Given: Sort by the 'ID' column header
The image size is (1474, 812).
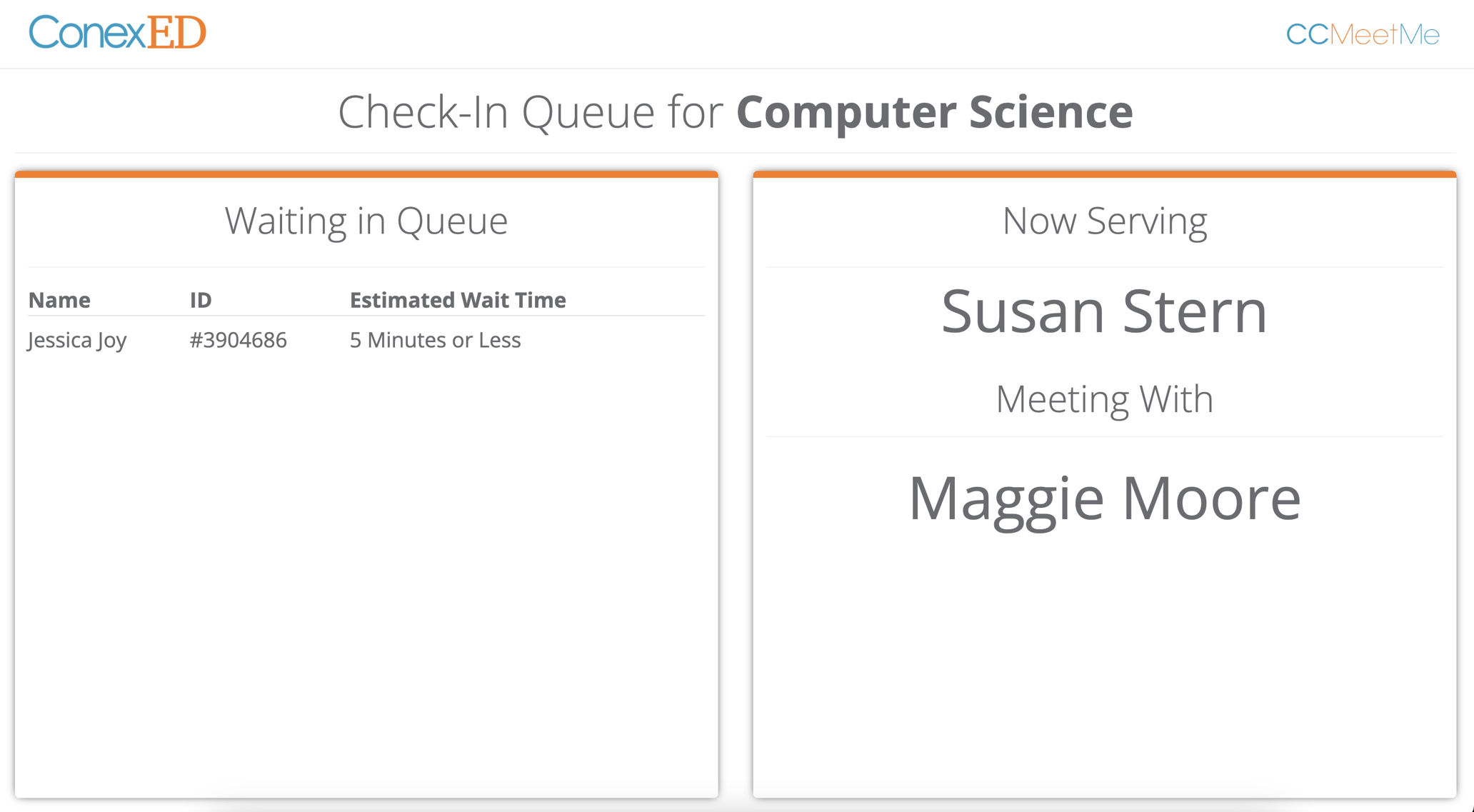Looking at the screenshot, I should coord(201,300).
